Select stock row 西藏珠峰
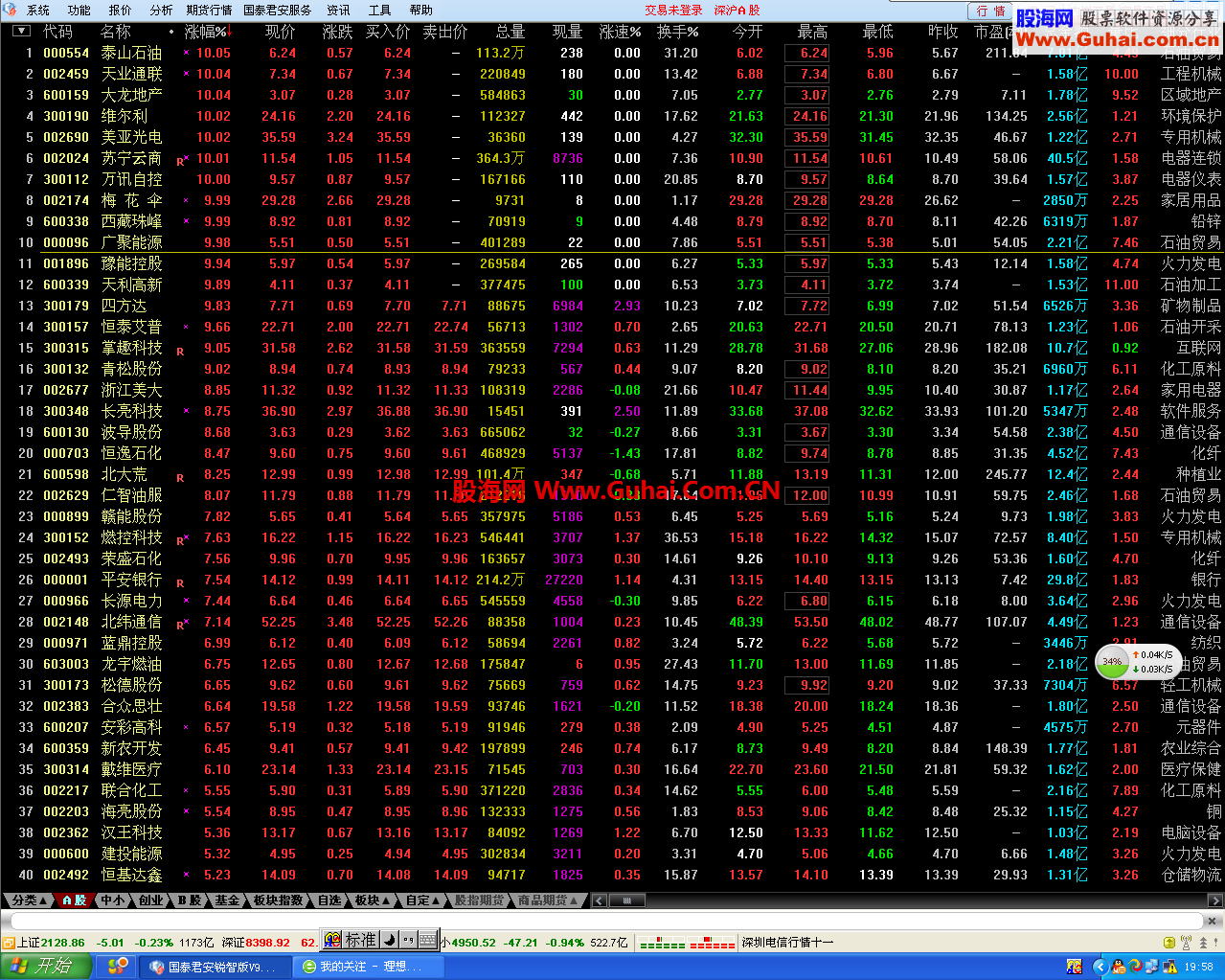 pos(612,221)
